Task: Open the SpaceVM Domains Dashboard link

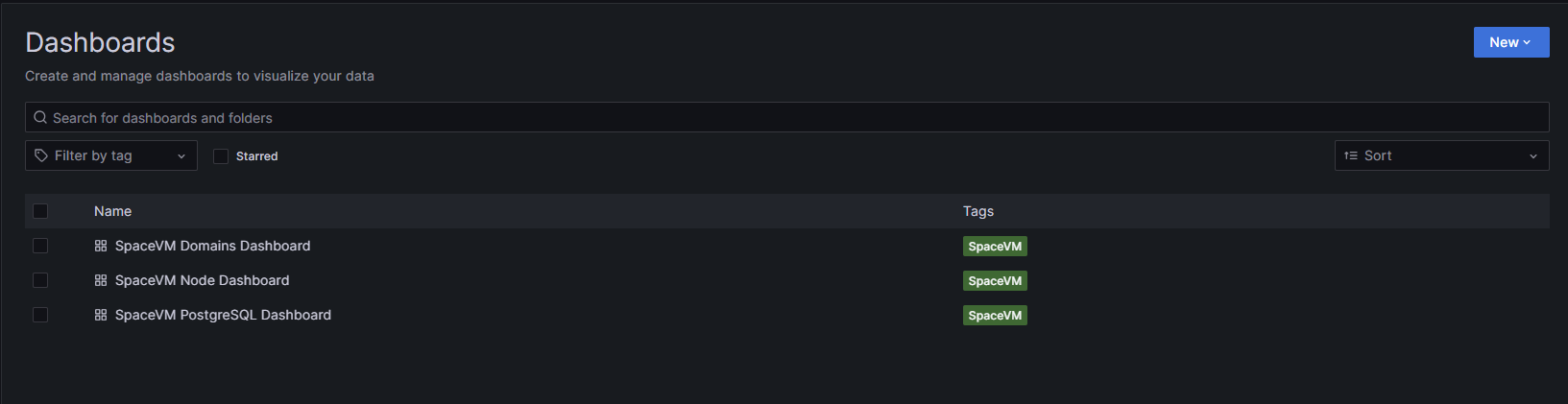Action: tap(213, 246)
